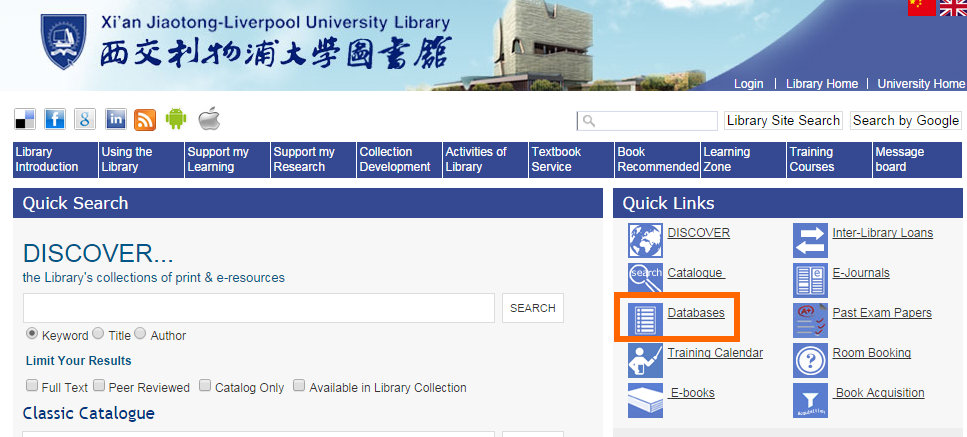Open the Textbook Service menu
This screenshot has width=967, height=437.
(x=572, y=160)
